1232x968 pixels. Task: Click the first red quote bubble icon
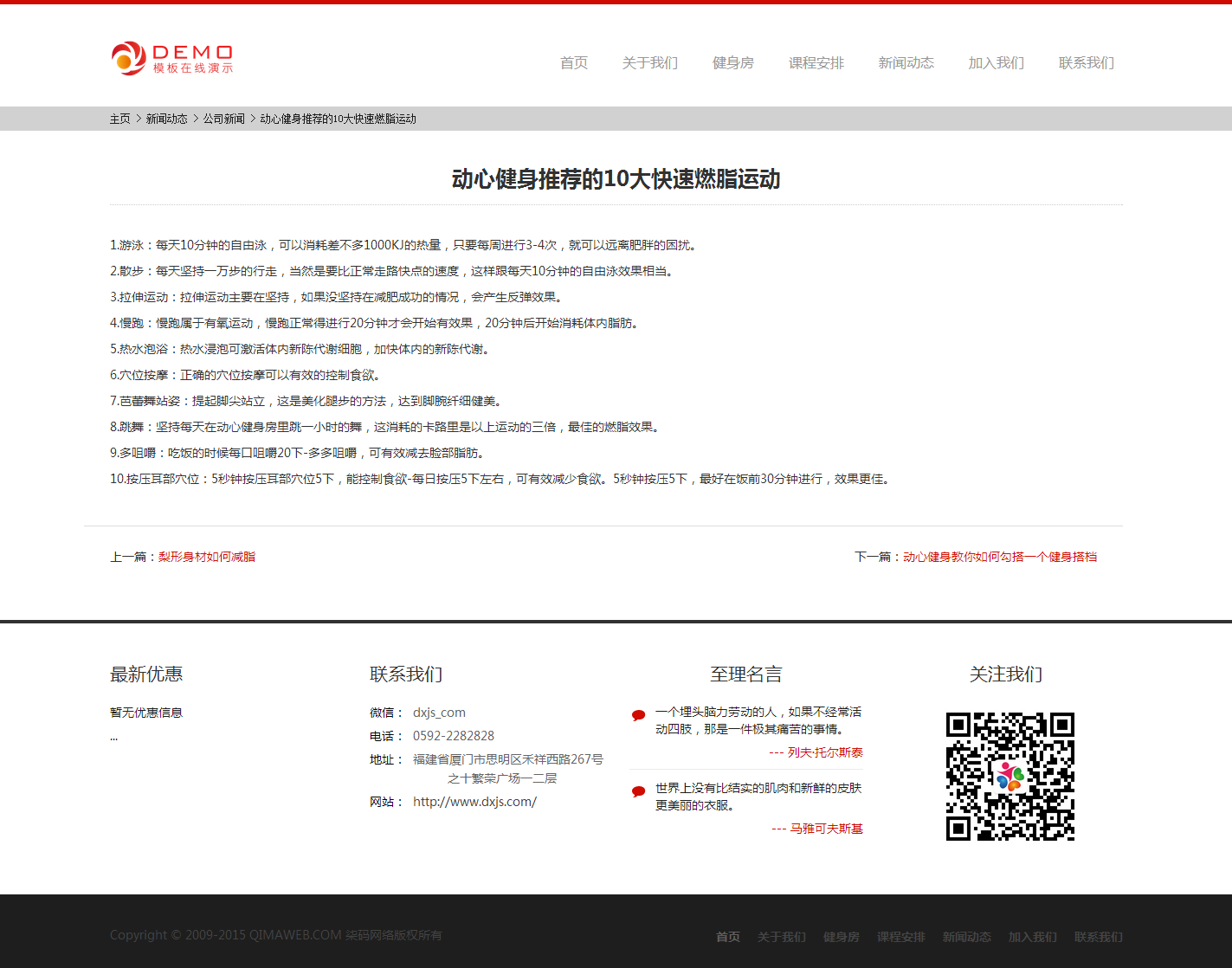pyautogui.click(x=638, y=715)
